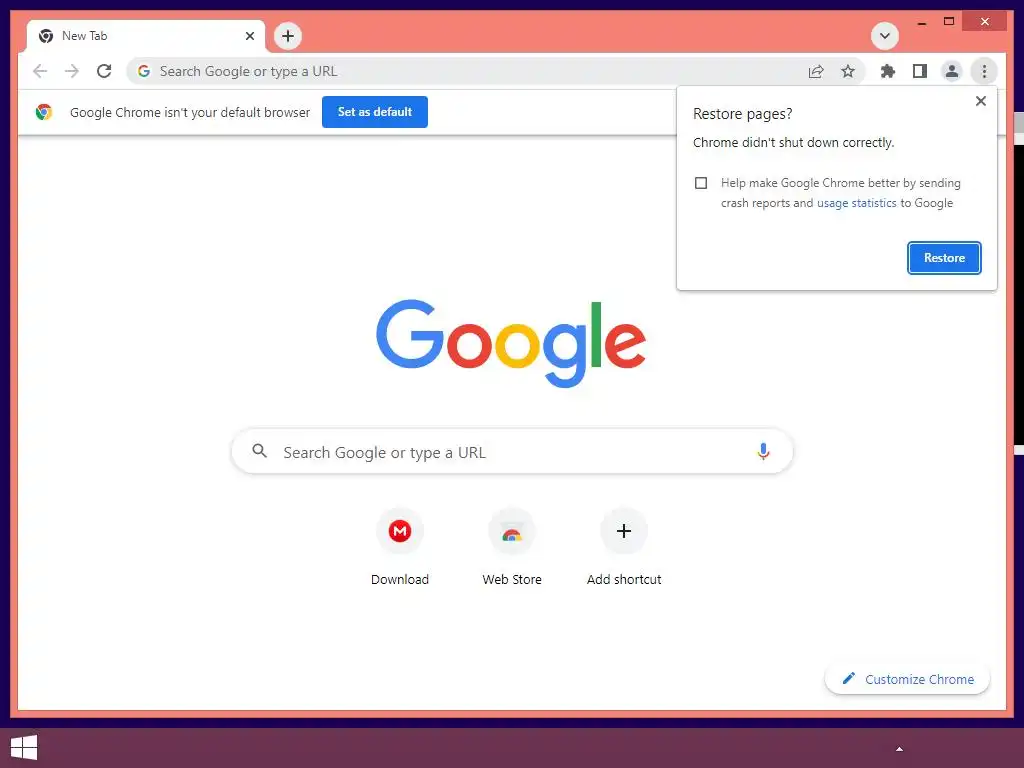Click "Google Chrome isn't your default browser" text
1024x768 pixels.
tap(190, 112)
